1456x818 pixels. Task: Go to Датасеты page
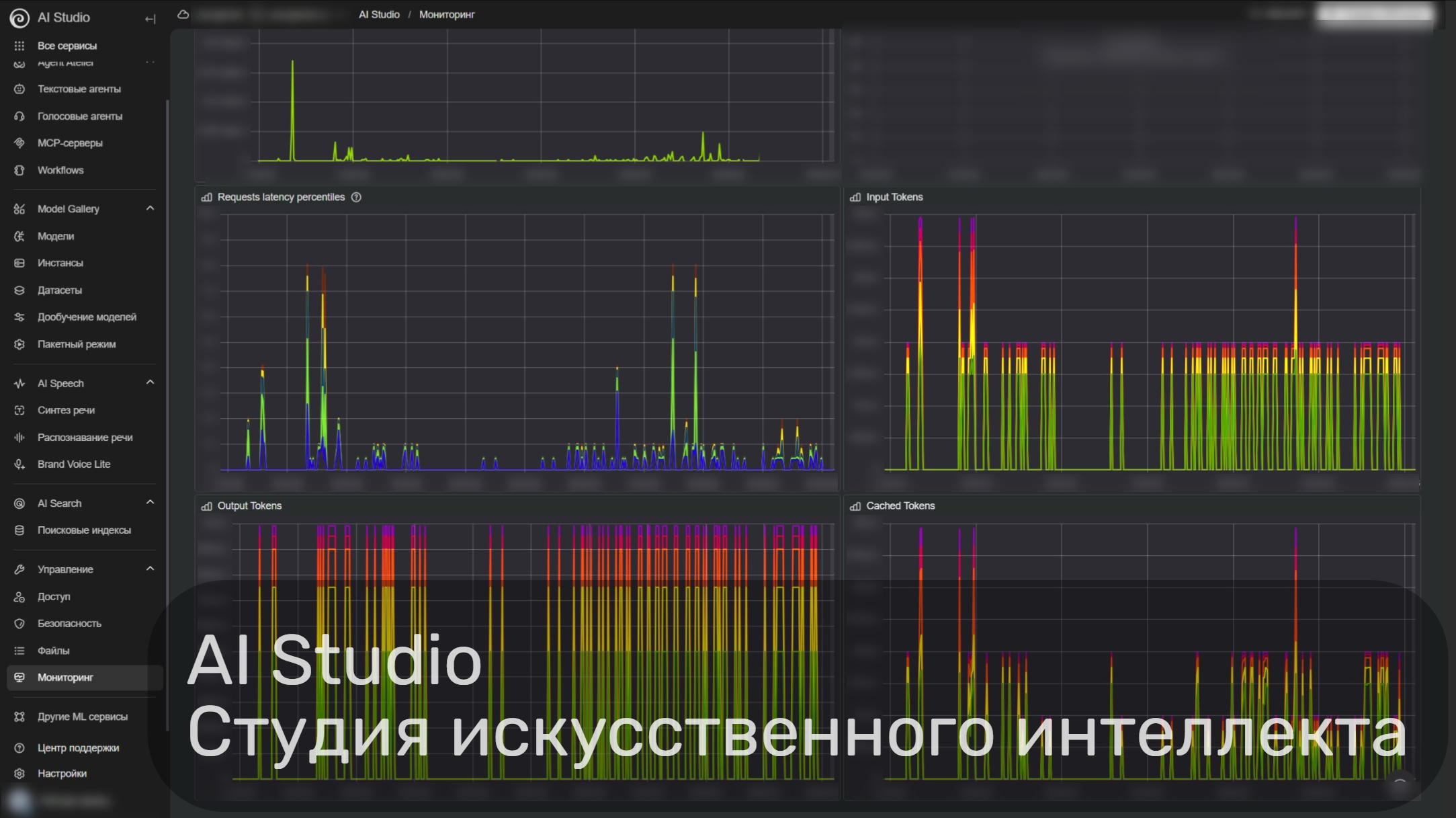click(x=60, y=290)
